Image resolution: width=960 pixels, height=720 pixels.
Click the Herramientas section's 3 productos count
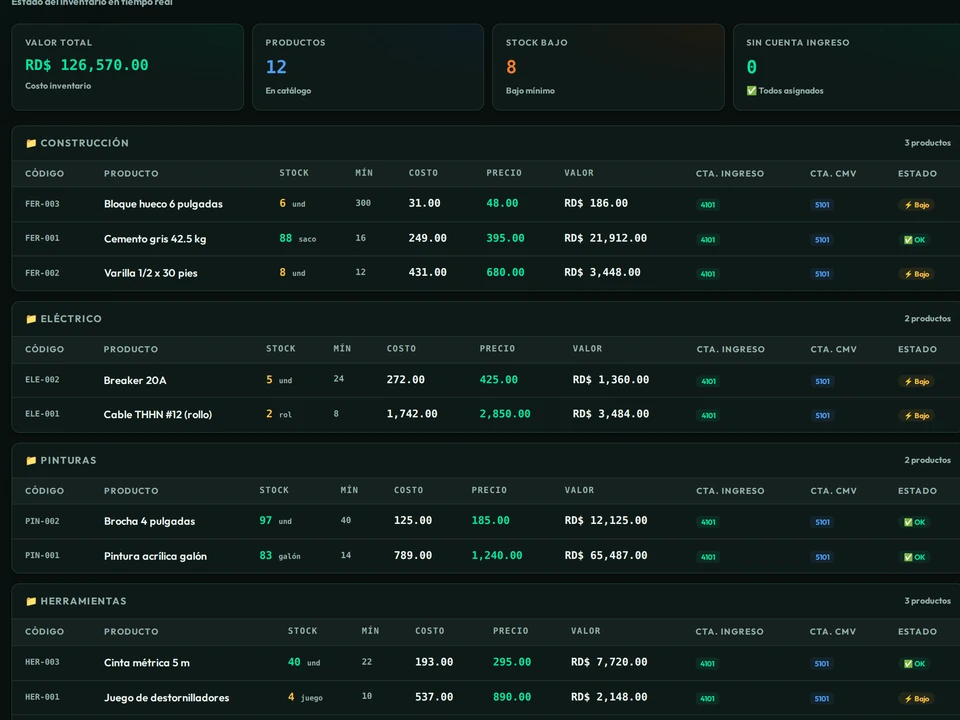[928, 601]
